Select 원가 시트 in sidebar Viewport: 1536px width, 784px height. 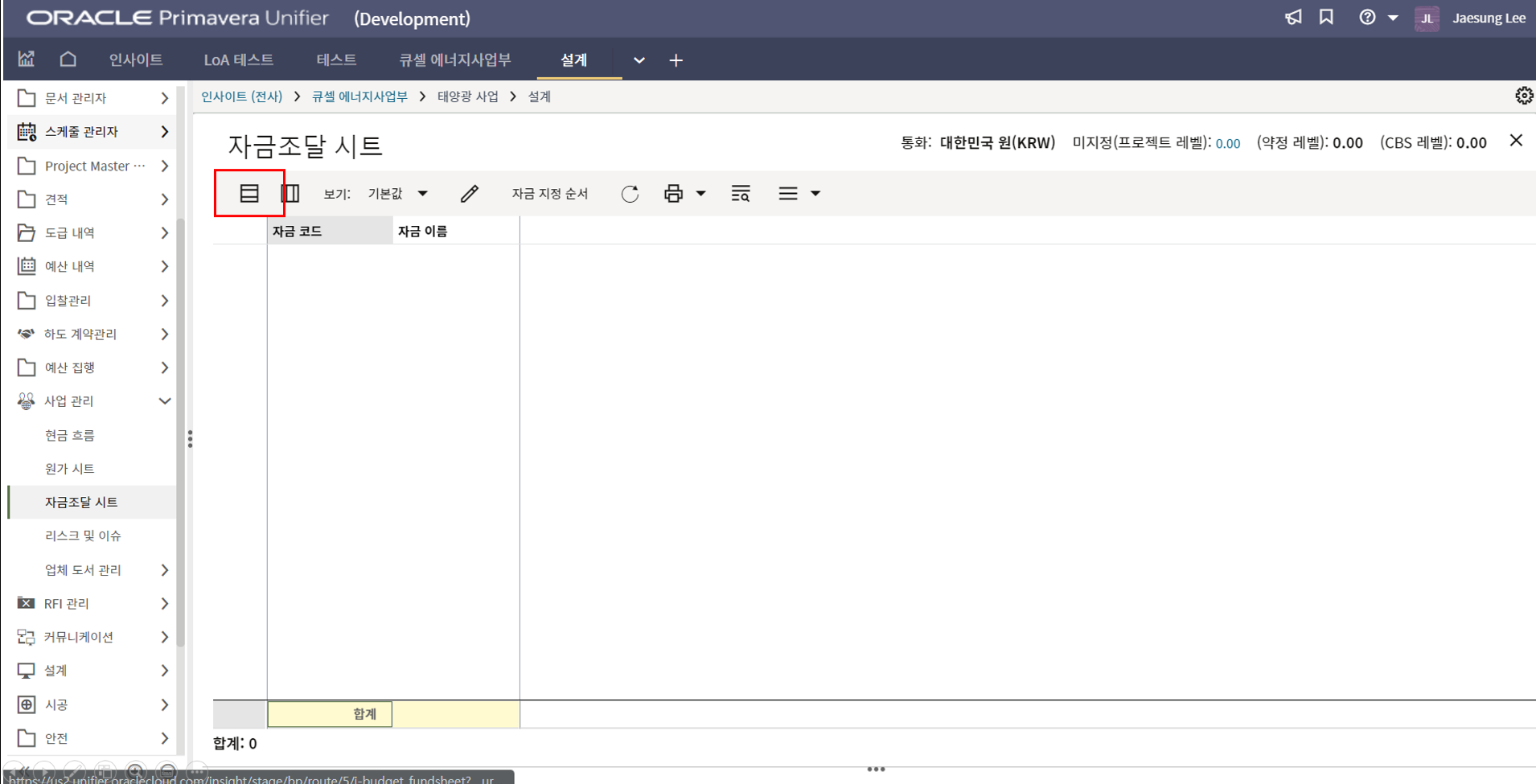click(x=70, y=469)
